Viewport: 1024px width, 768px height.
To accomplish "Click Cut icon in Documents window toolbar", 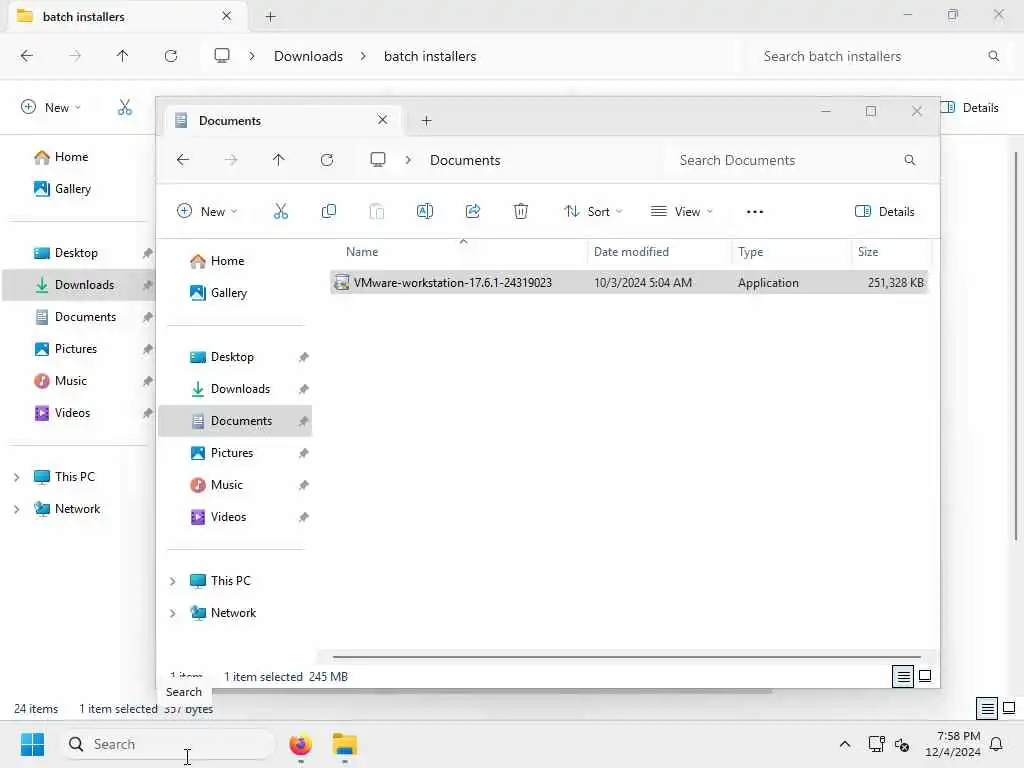I will tap(280, 211).
